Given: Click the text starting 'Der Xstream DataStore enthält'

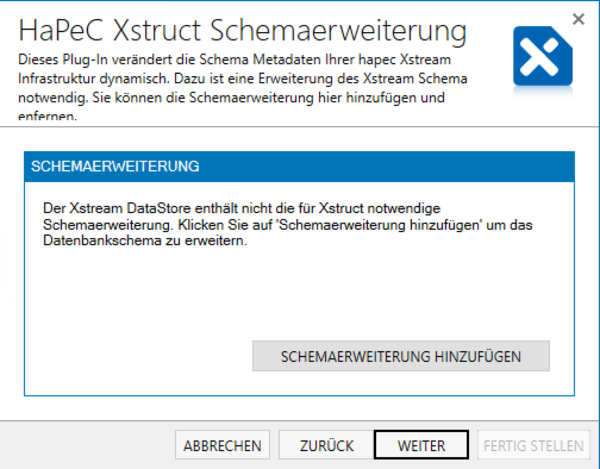Looking at the screenshot, I should (287, 225).
